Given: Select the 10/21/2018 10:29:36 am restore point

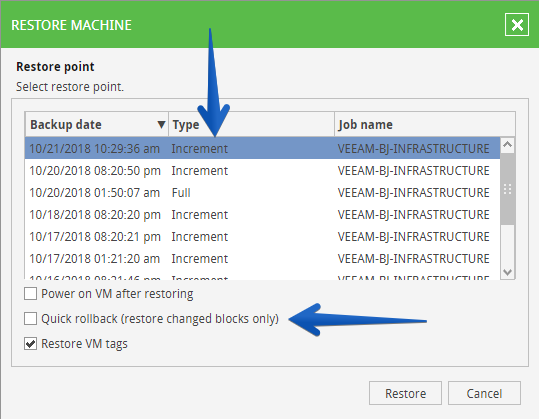Looking at the screenshot, I should (262, 148).
